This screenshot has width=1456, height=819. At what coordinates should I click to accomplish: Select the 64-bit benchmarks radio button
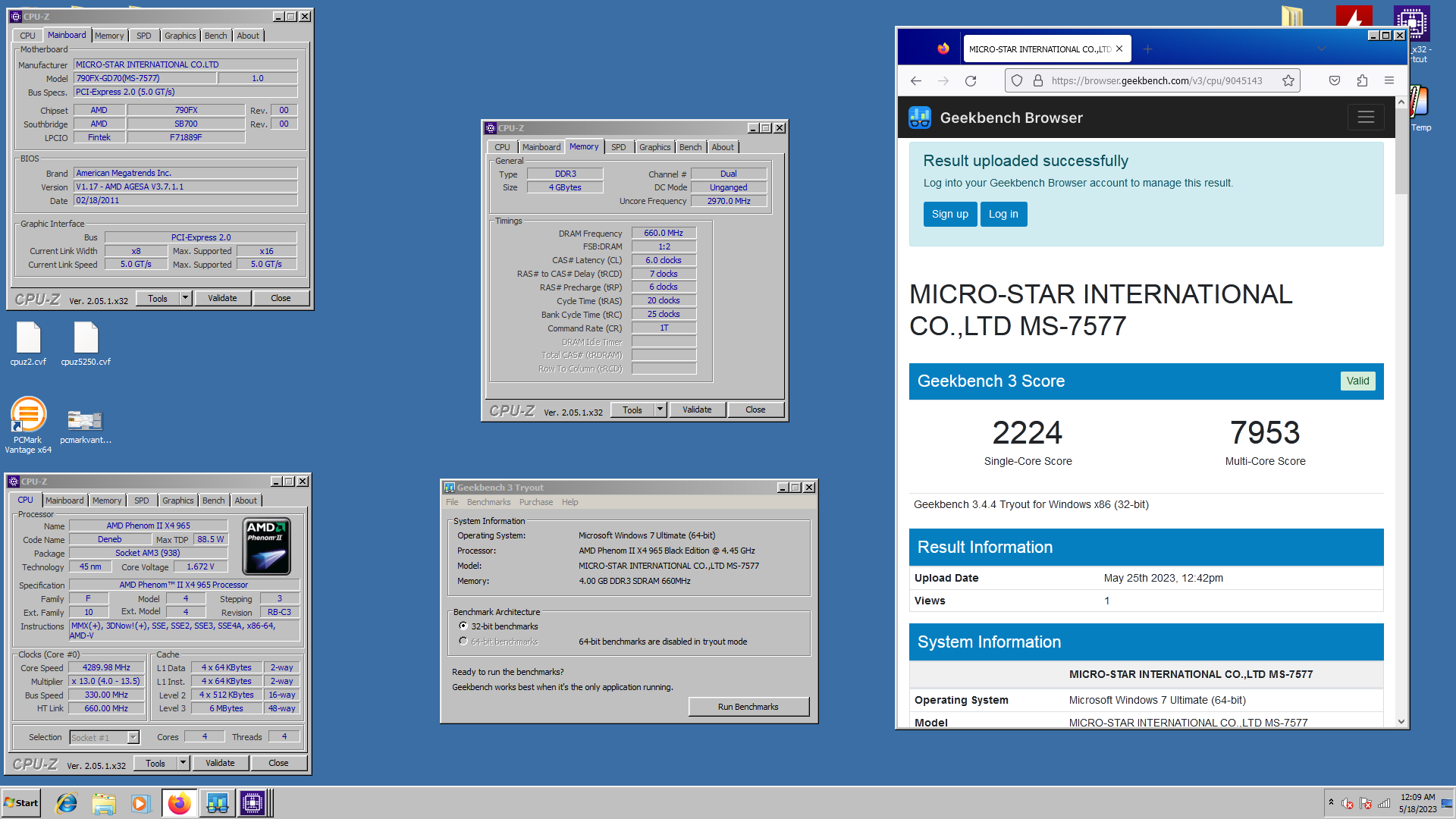coord(463,642)
